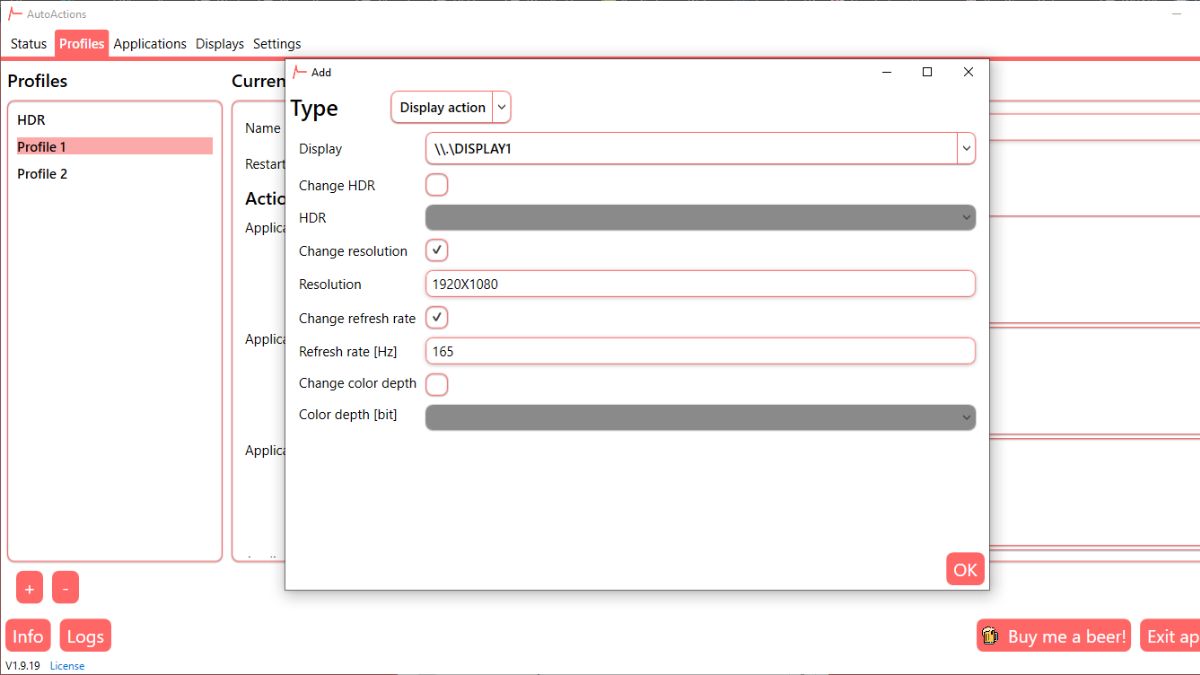Click the Refresh rate input field

(x=700, y=350)
